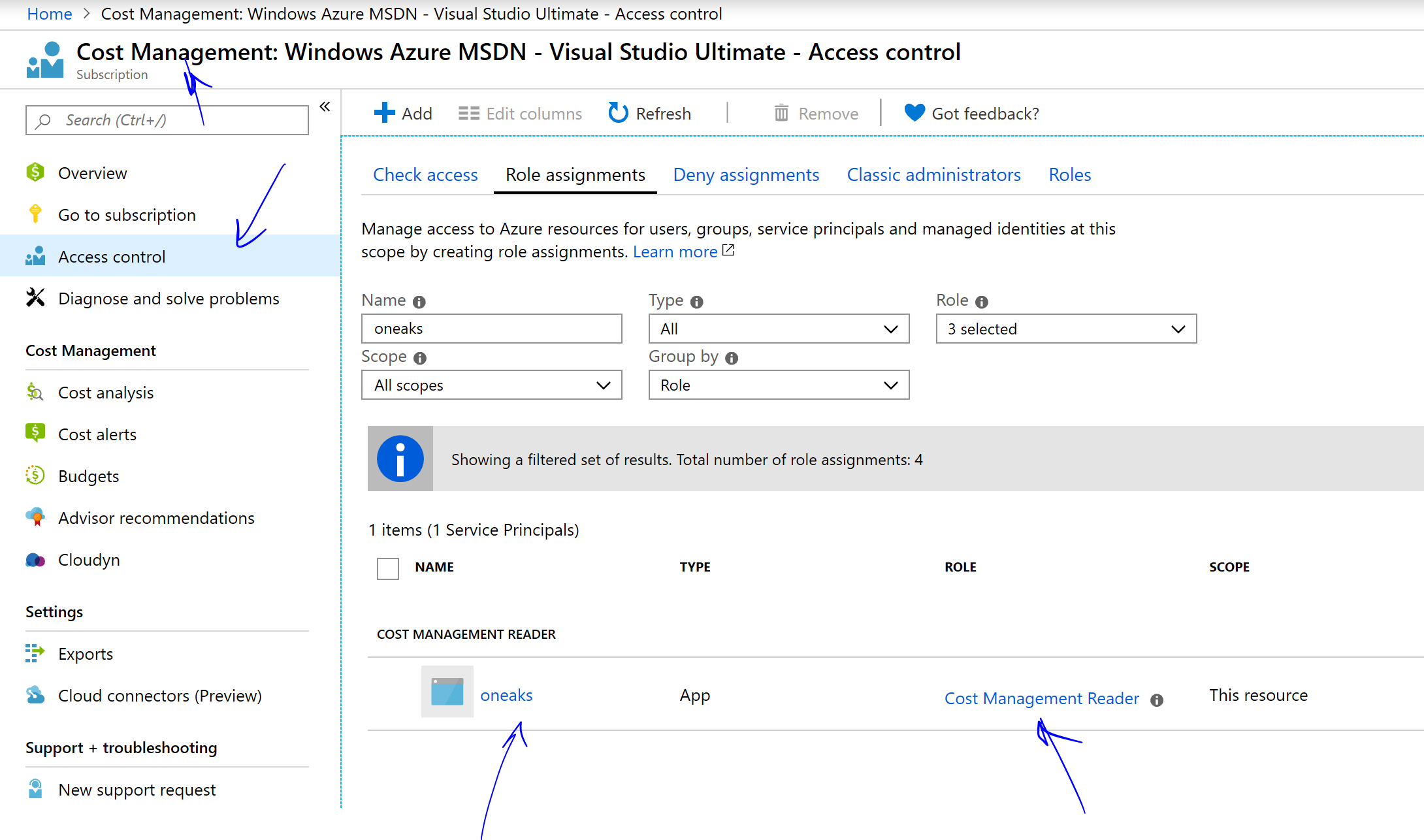
Task: Open the Role dropdown with 3 selected
Action: point(1065,329)
